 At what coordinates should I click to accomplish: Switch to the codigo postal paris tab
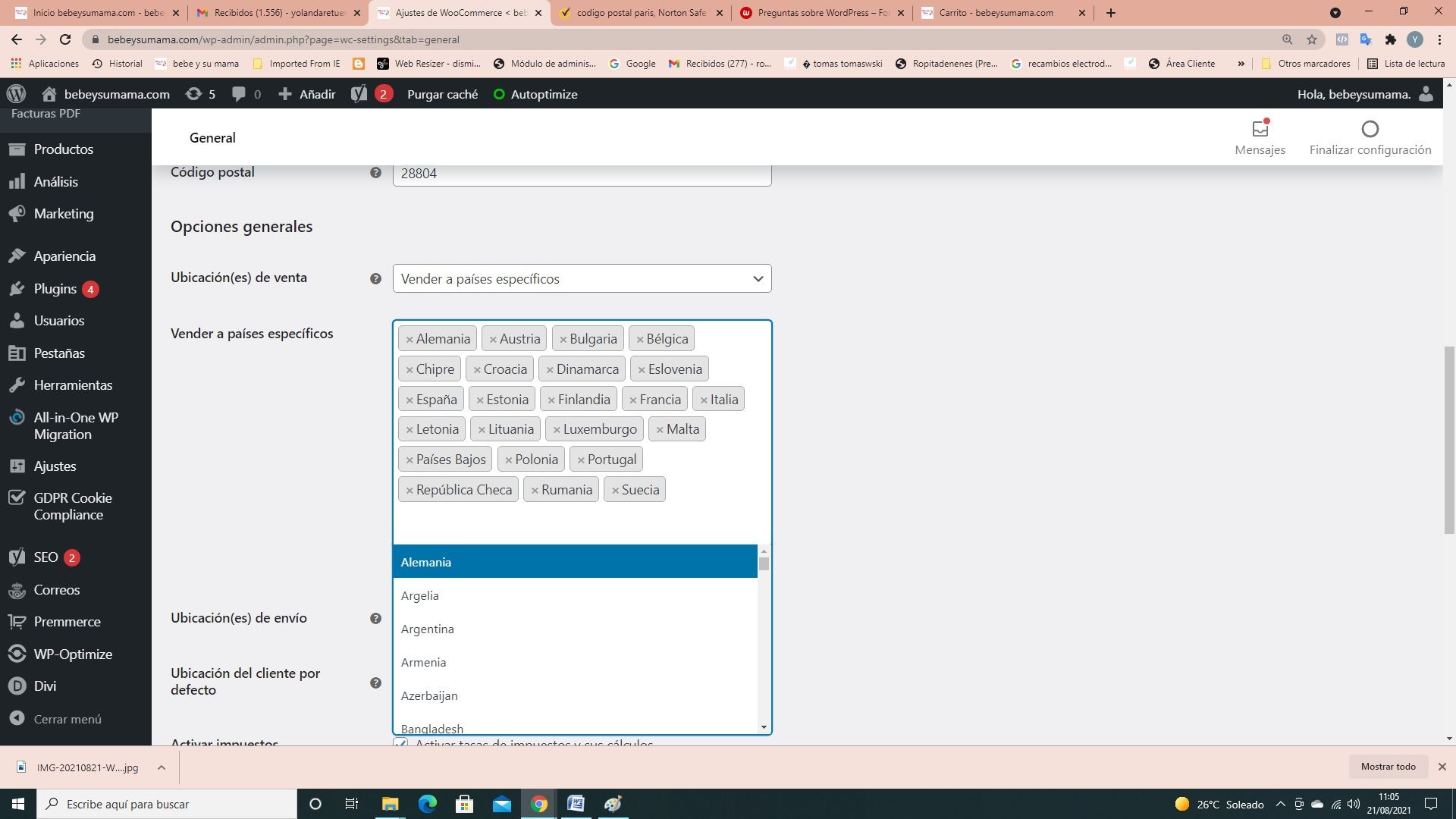coord(641,13)
